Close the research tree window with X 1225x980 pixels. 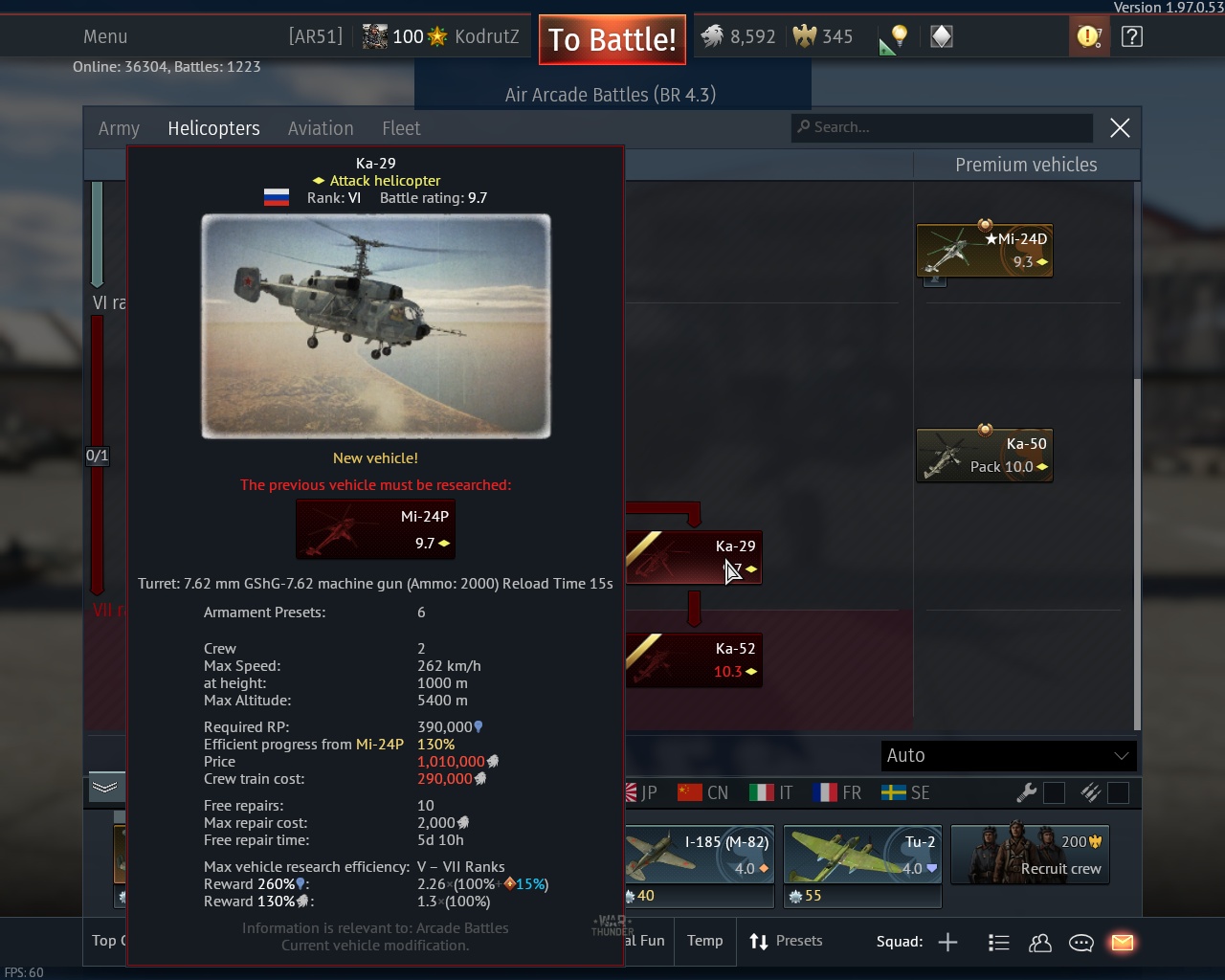pyautogui.click(x=1120, y=128)
